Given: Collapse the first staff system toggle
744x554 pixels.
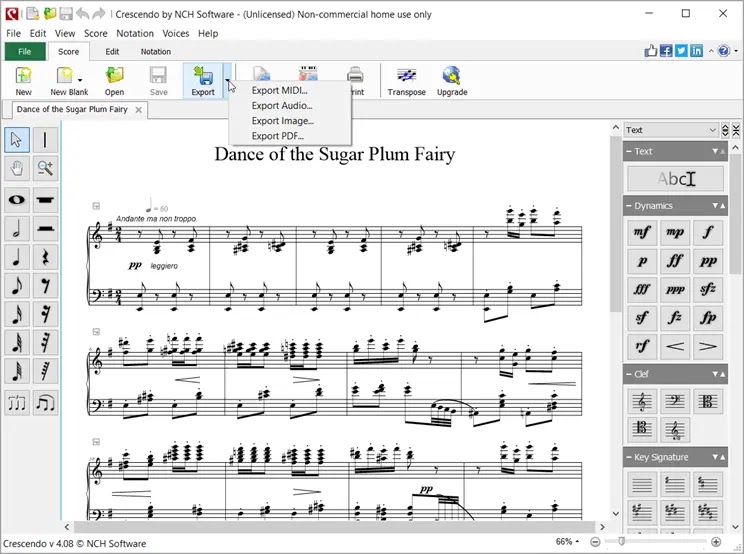Looking at the screenshot, I should [96, 206].
